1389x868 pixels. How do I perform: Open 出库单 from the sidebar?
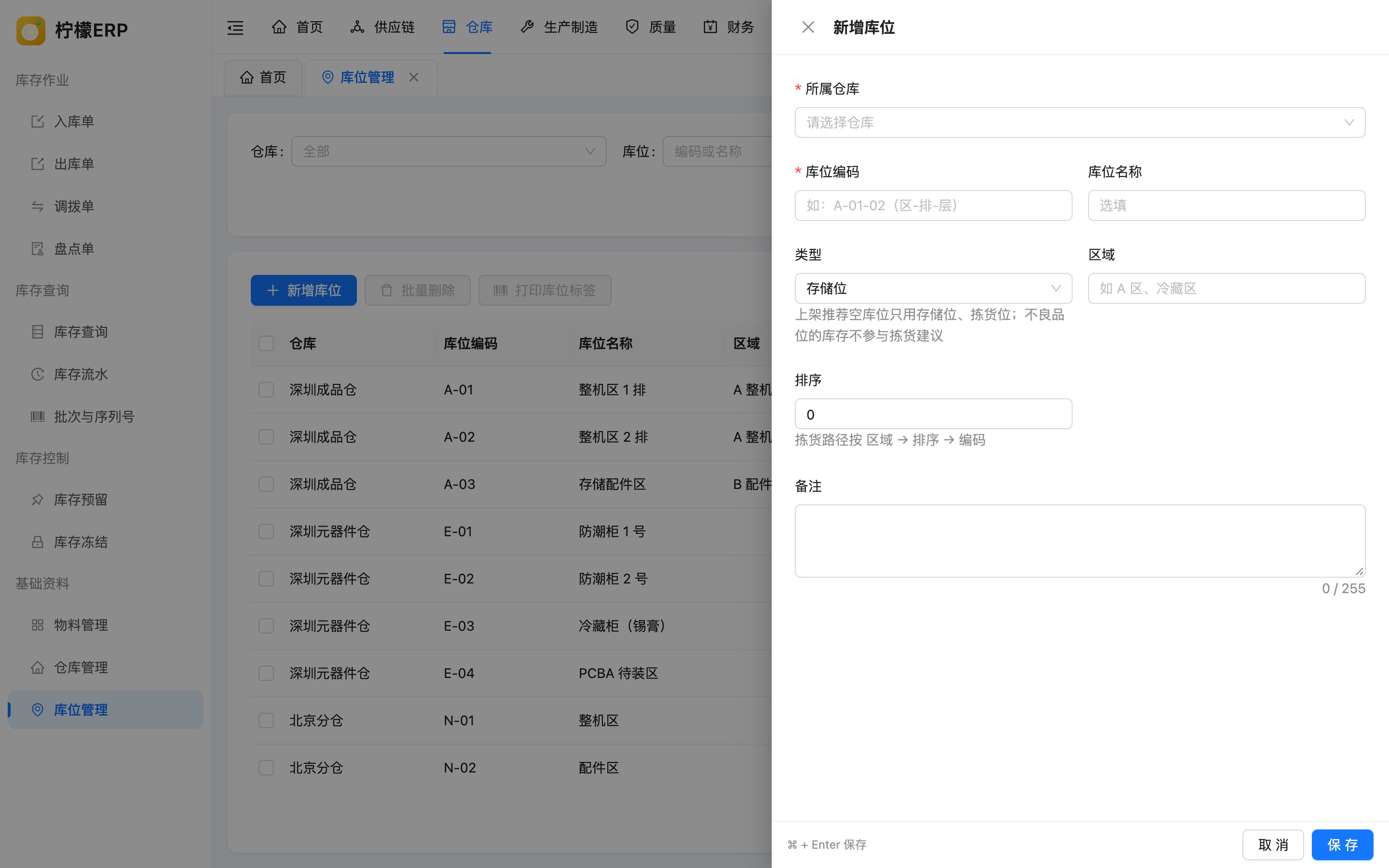click(106, 163)
